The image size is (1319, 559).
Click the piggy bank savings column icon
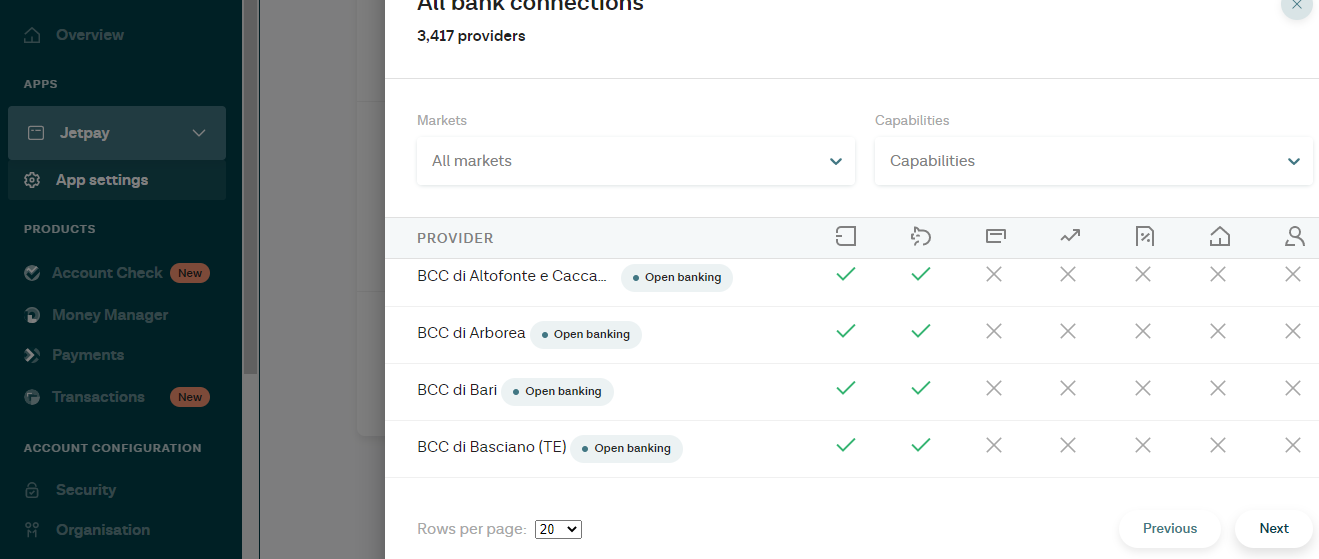click(x=921, y=237)
